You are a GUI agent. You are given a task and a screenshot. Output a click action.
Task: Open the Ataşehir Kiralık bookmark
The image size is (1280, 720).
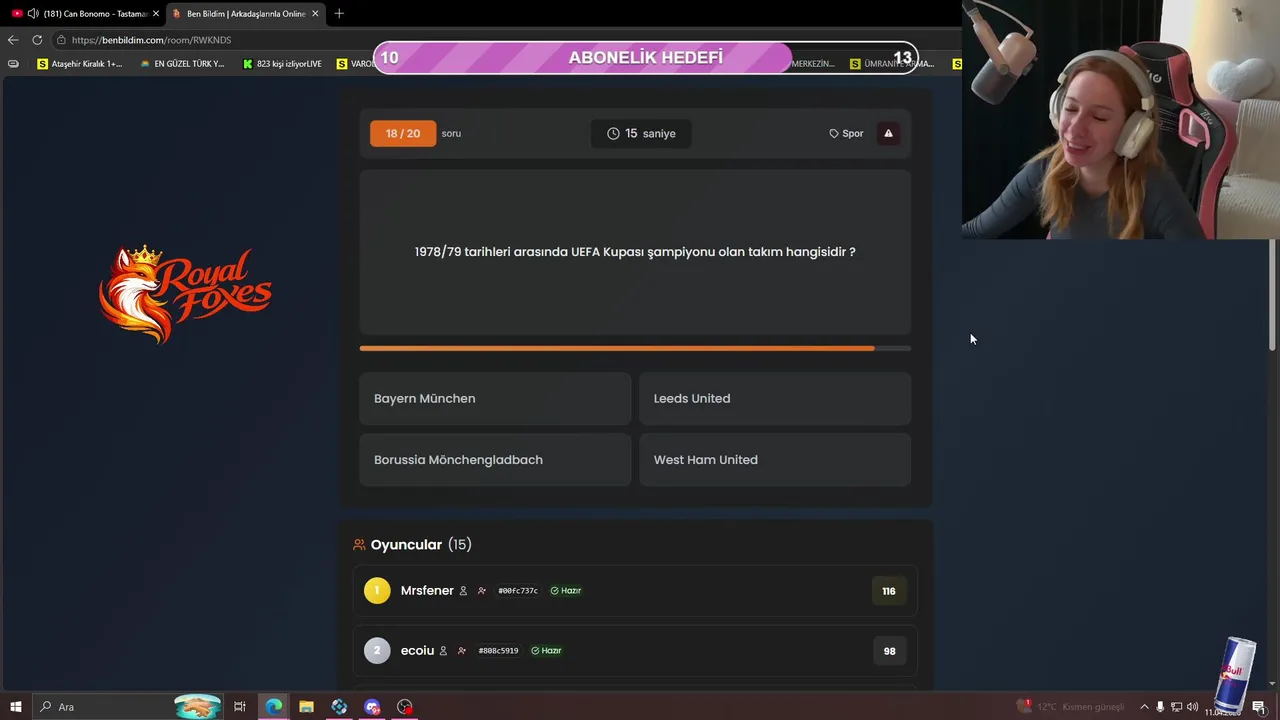[79, 64]
